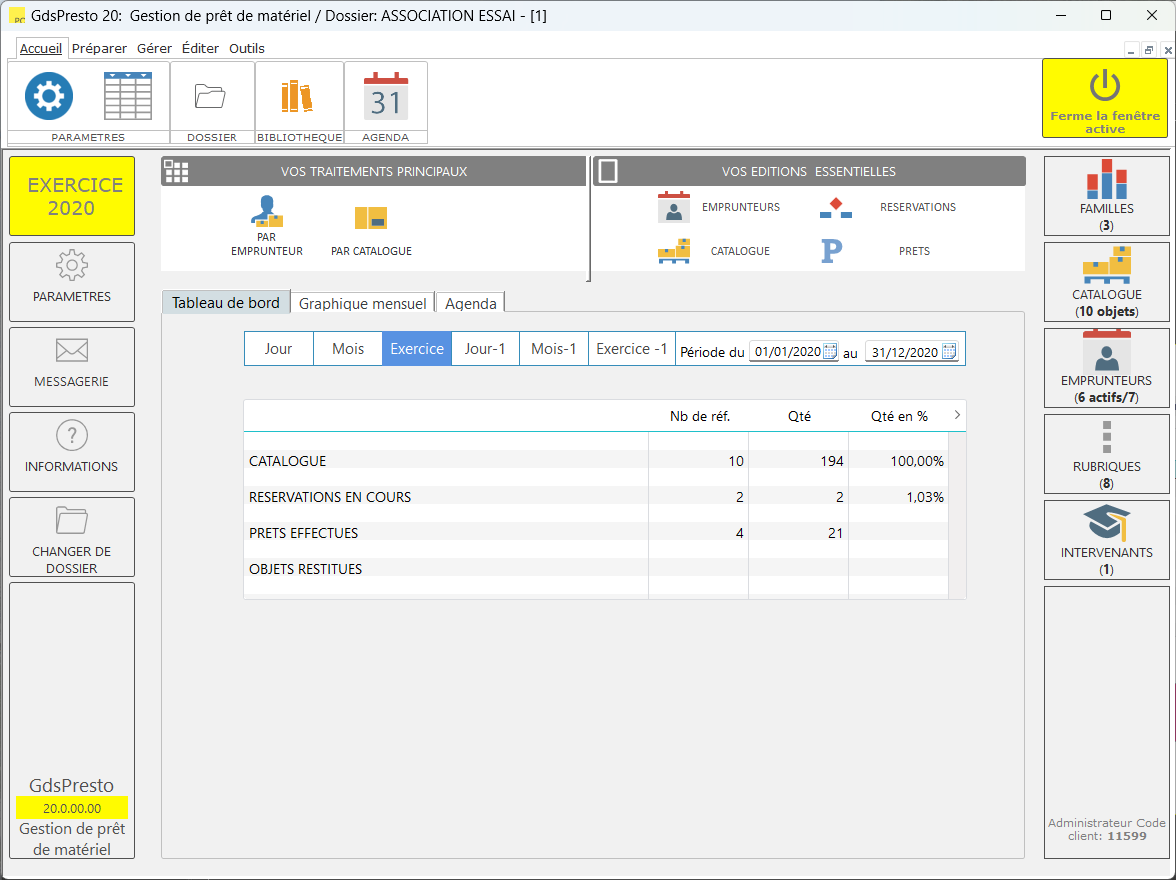Click the power icon to close active window

point(1105,86)
